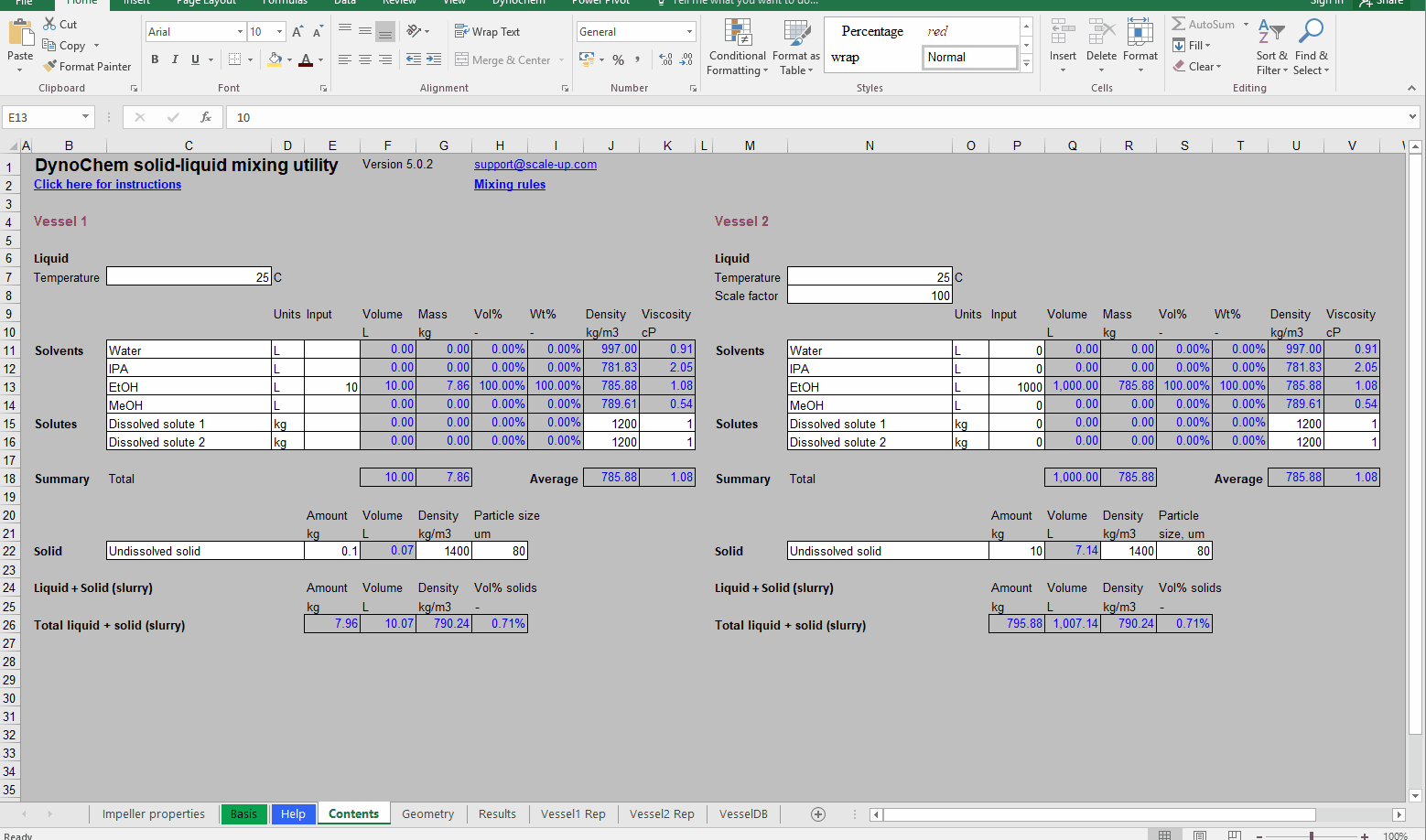Image resolution: width=1426 pixels, height=840 pixels.
Task: Select the Percentage cell style
Action: click(872, 31)
